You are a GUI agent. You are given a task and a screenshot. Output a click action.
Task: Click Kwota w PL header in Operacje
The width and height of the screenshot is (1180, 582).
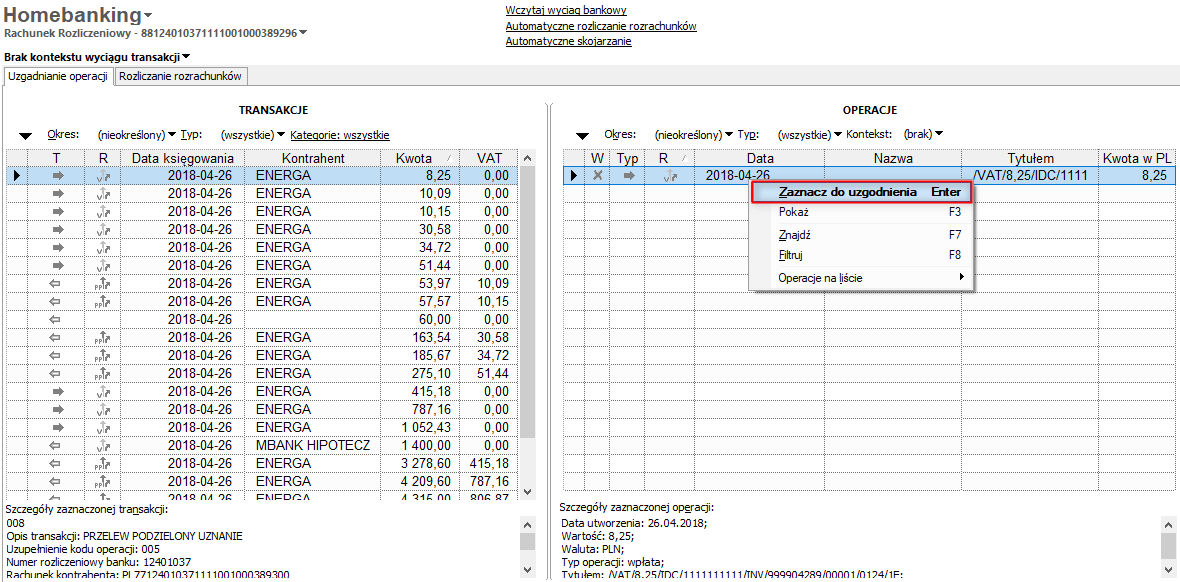1138,158
